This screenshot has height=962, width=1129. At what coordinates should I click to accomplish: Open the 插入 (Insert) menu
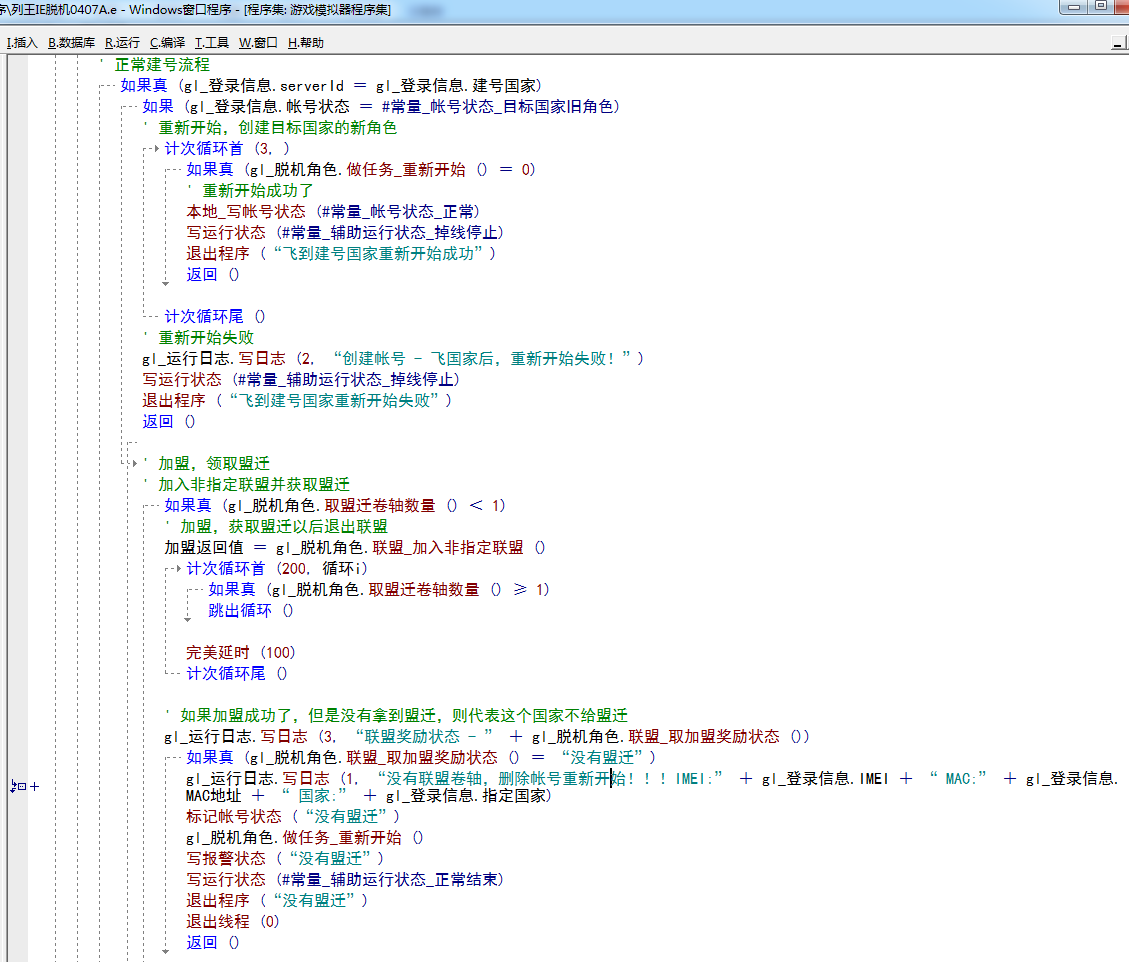(x=21, y=43)
